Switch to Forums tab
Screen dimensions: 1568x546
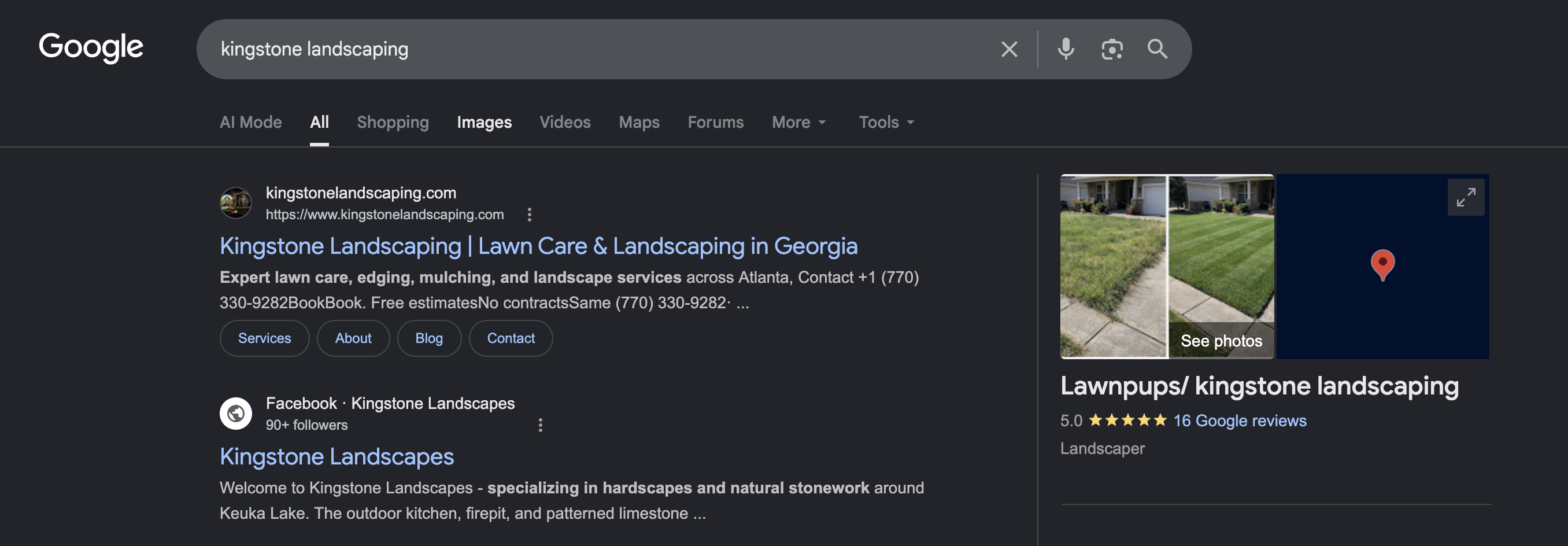tap(716, 123)
